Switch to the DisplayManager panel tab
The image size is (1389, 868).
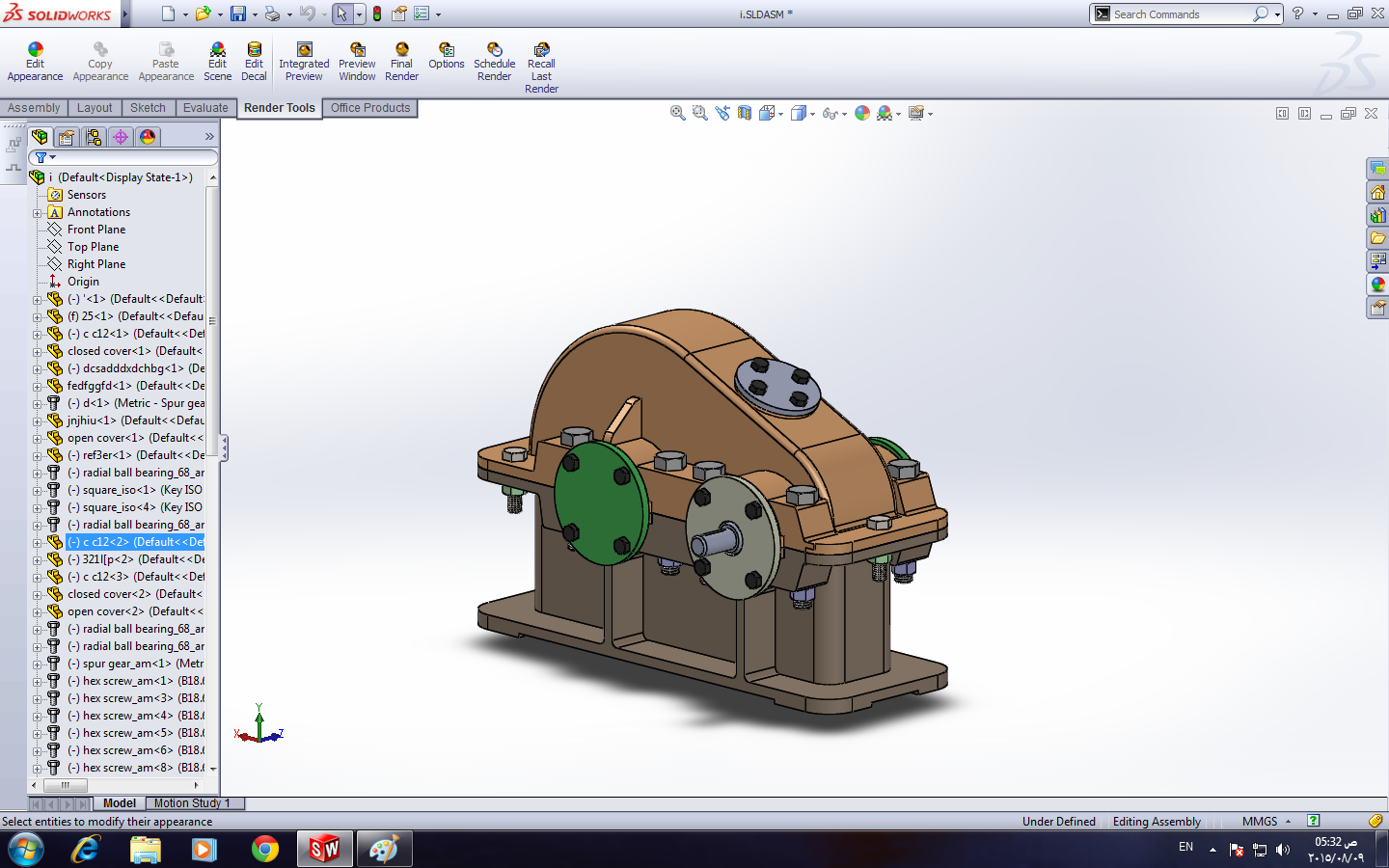click(148, 137)
